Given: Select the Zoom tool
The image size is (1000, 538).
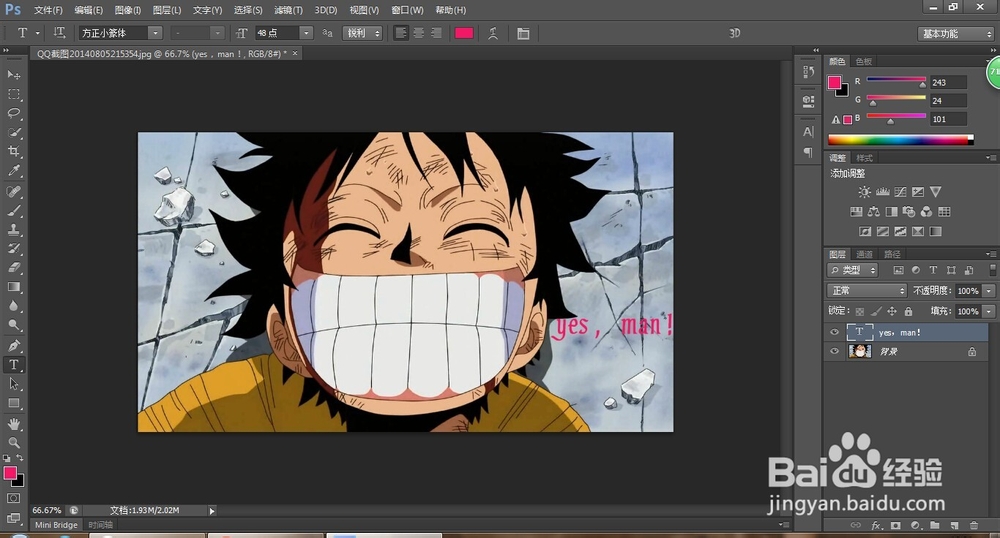Looking at the screenshot, I should [13, 442].
